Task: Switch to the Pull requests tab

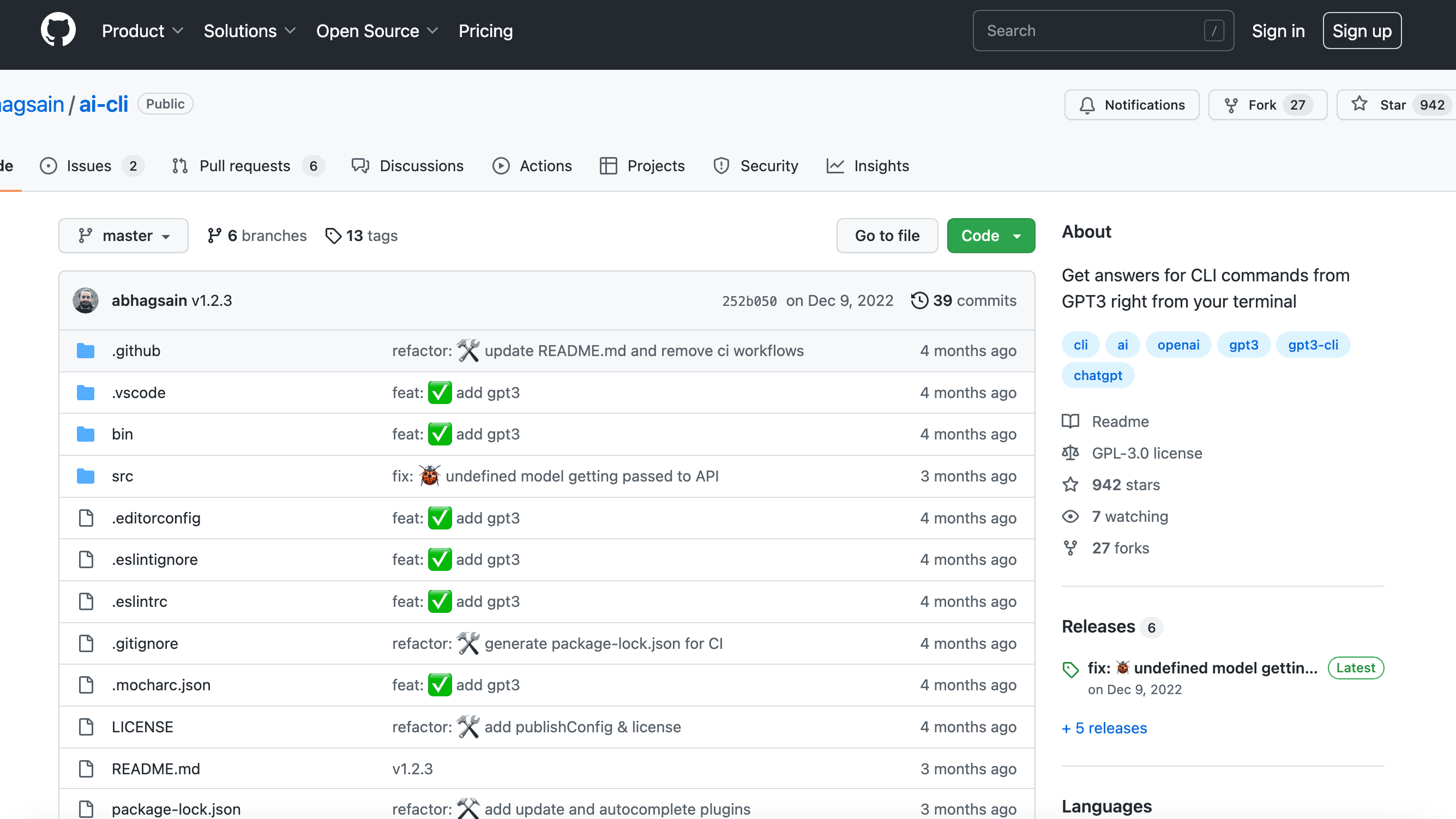Action: coord(245,166)
